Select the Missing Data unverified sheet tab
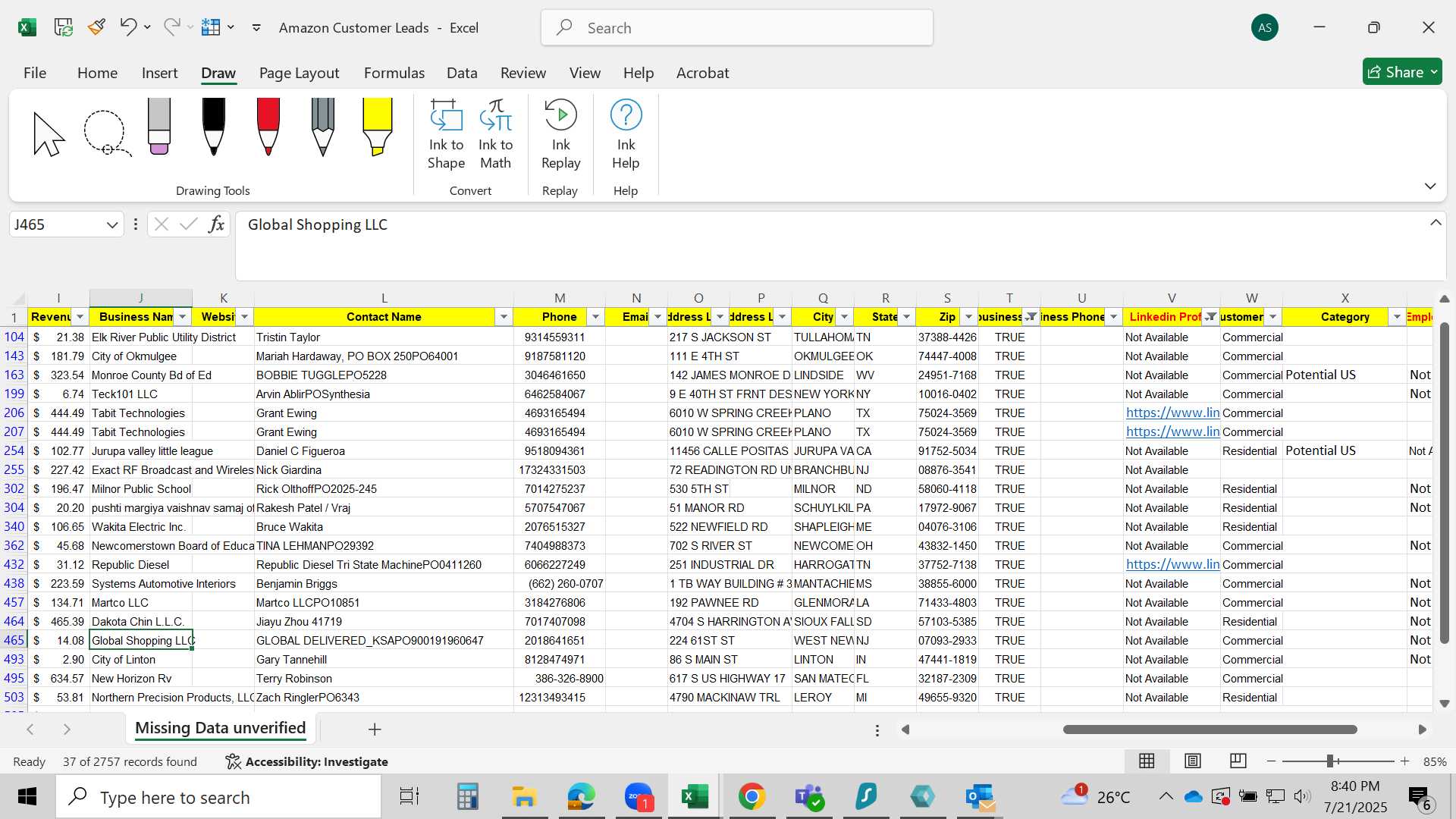Viewport: 1456px width, 819px height. click(220, 728)
